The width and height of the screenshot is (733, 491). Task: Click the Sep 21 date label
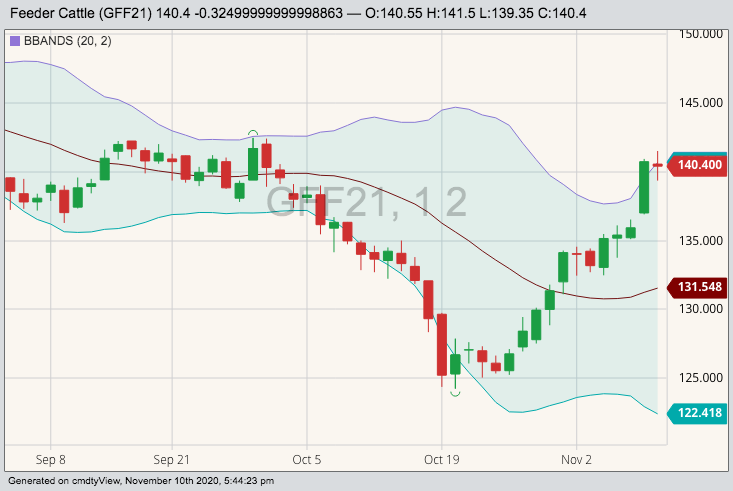(x=171, y=460)
